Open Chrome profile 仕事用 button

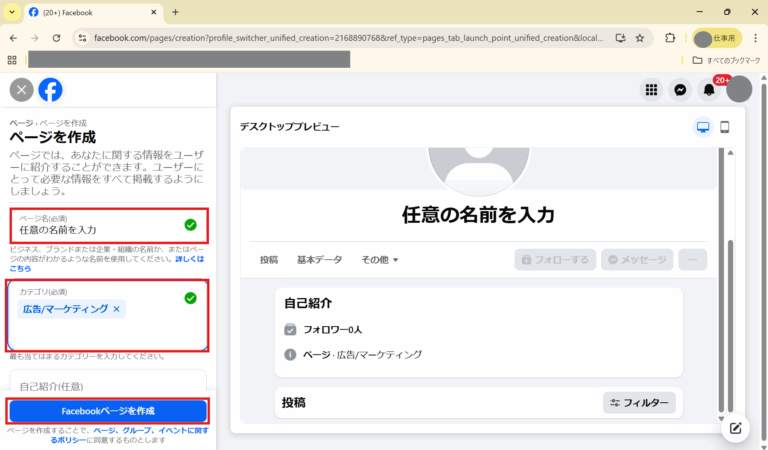pyautogui.click(x=717, y=38)
